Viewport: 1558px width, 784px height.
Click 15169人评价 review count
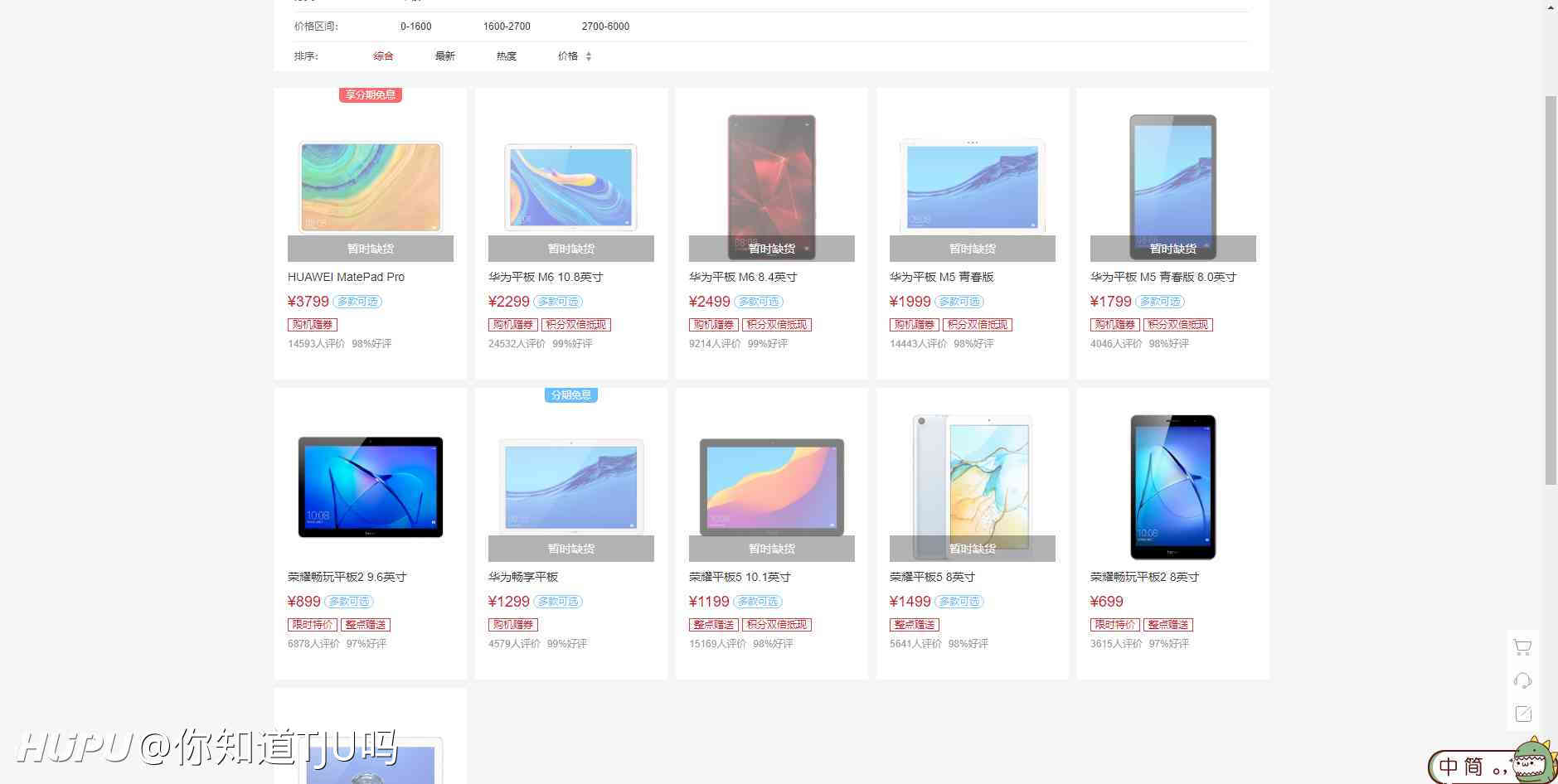[x=717, y=644]
